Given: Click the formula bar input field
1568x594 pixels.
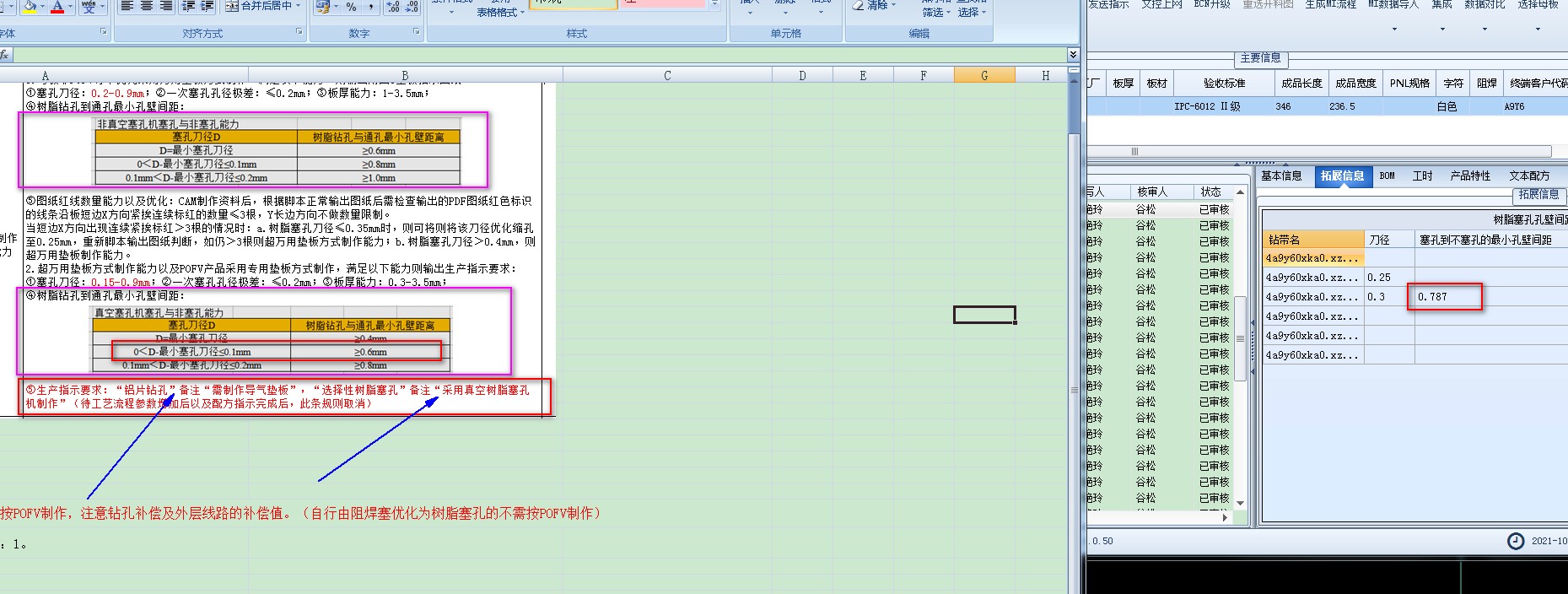Looking at the screenshot, I should pos(540,55).
